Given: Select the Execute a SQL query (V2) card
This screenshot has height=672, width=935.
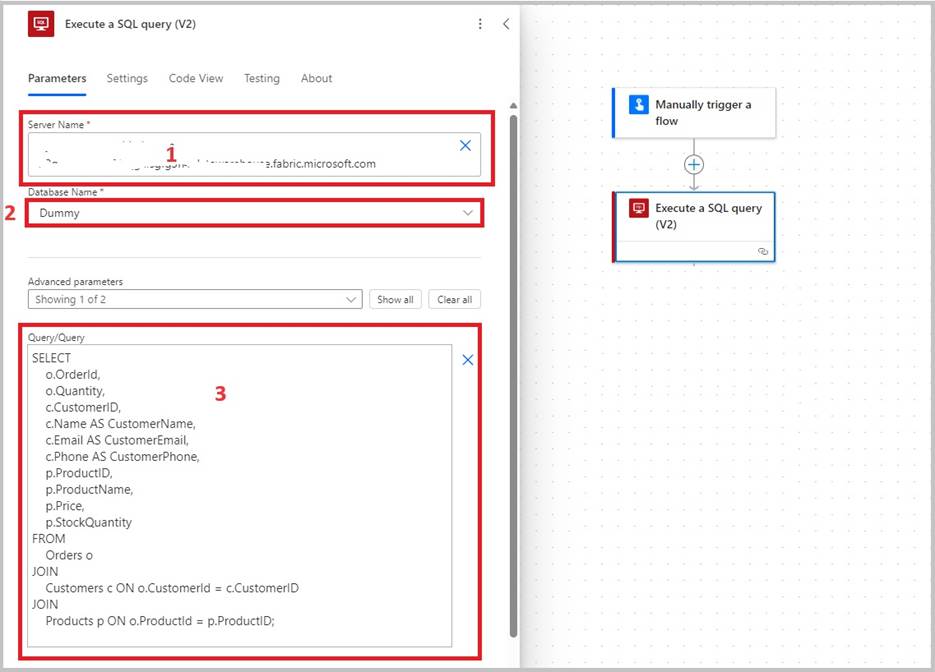Looking at the screenshot, I should (x=695, y=227).
